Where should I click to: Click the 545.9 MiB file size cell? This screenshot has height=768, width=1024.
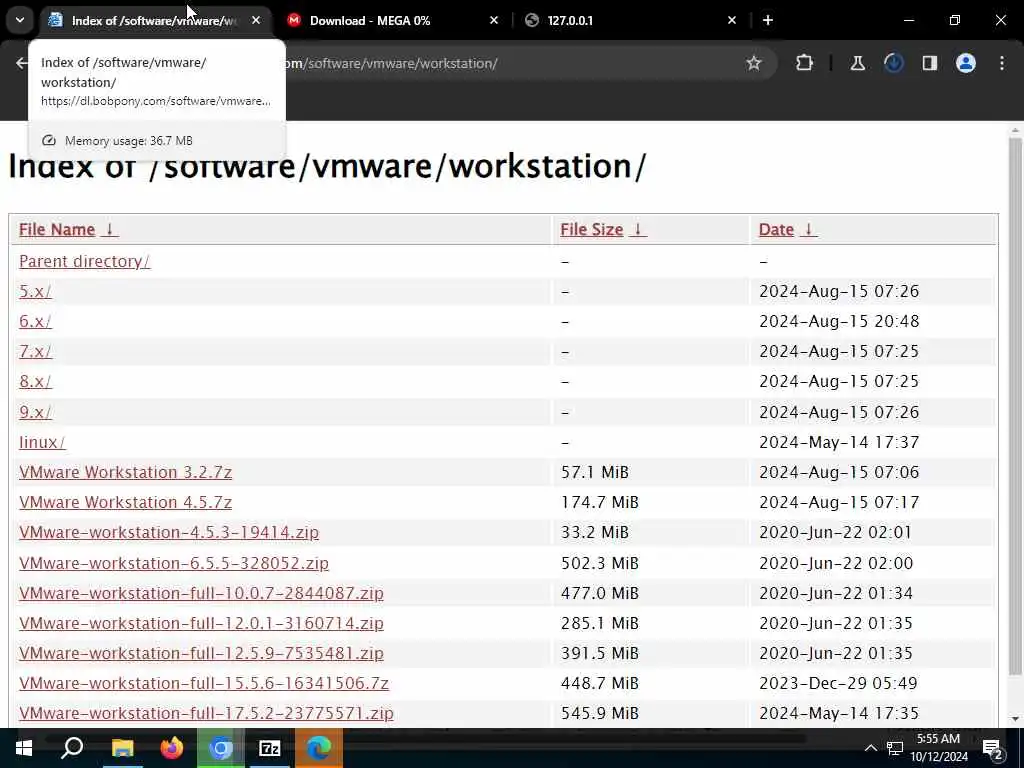point(600,713)
